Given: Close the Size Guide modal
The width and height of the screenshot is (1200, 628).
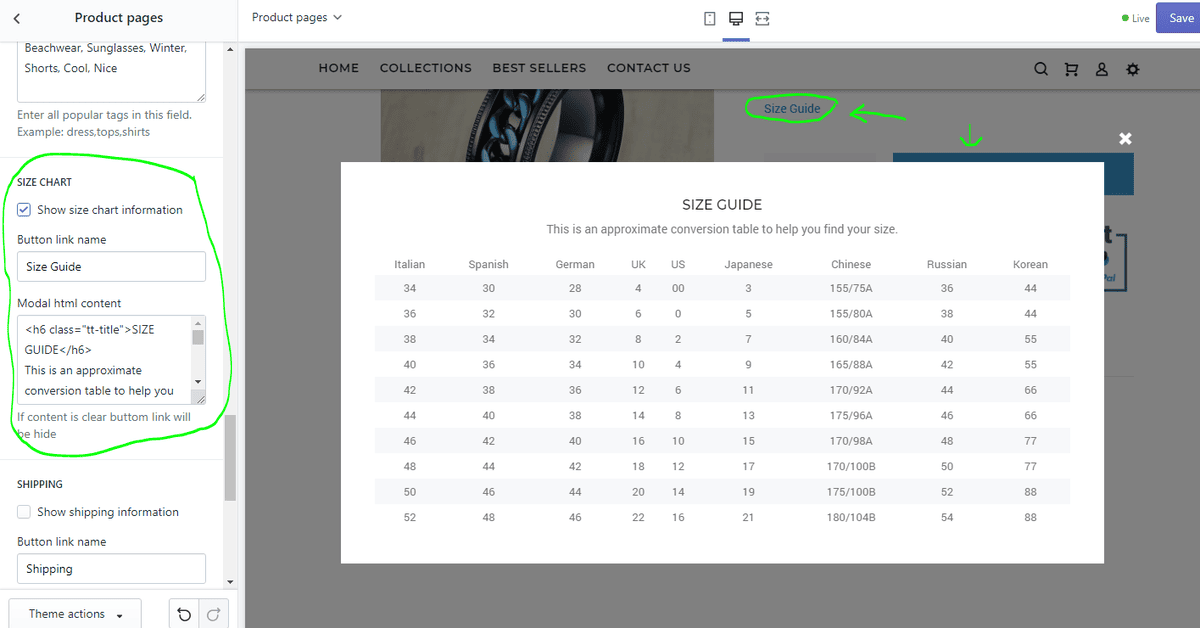Looking at the screenshot, I should point(1125,139).
